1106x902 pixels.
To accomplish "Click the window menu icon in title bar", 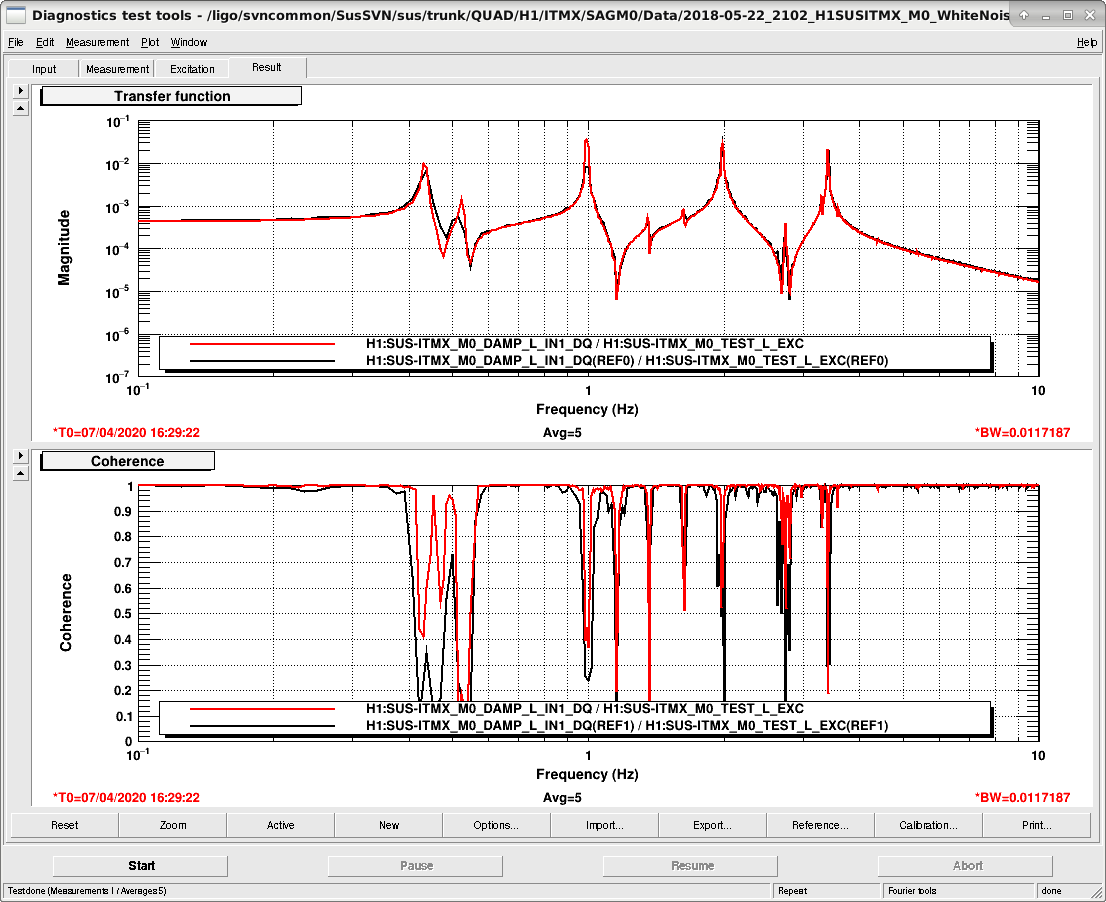I will click(x=15, y=14).
